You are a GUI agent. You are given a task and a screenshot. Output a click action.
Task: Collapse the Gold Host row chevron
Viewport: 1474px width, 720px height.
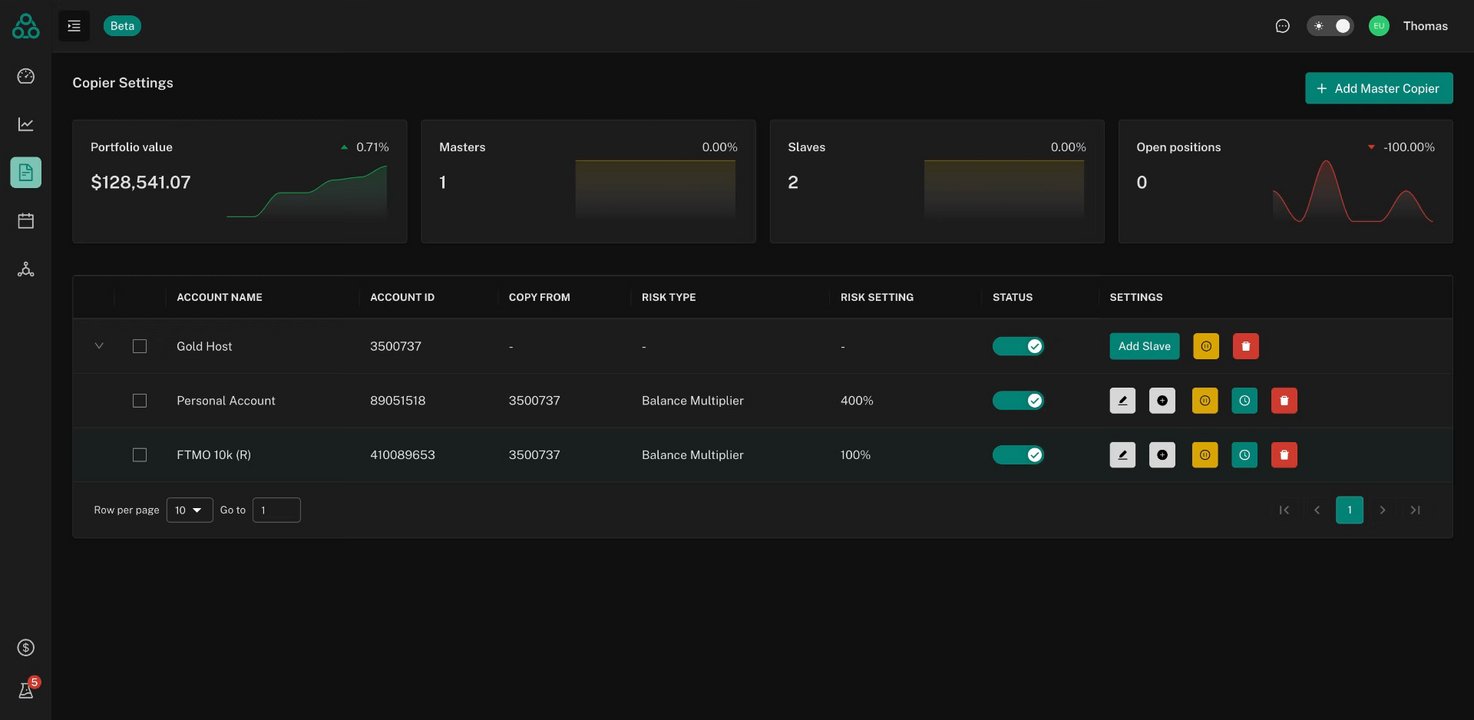pos(99,346)
